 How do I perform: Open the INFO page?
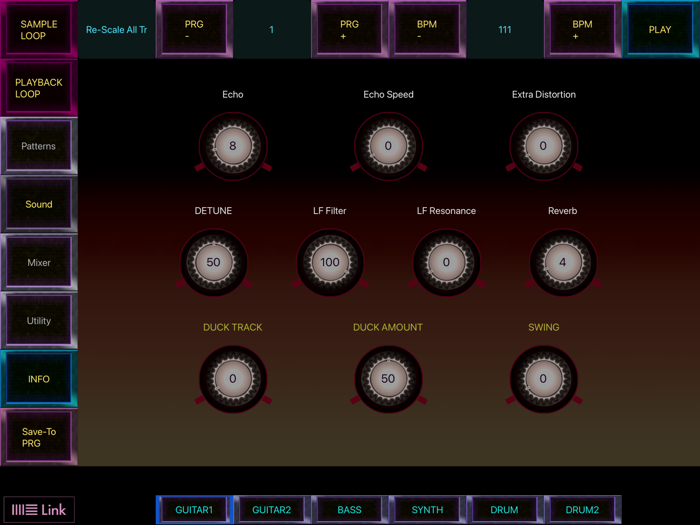coord(39,379)
